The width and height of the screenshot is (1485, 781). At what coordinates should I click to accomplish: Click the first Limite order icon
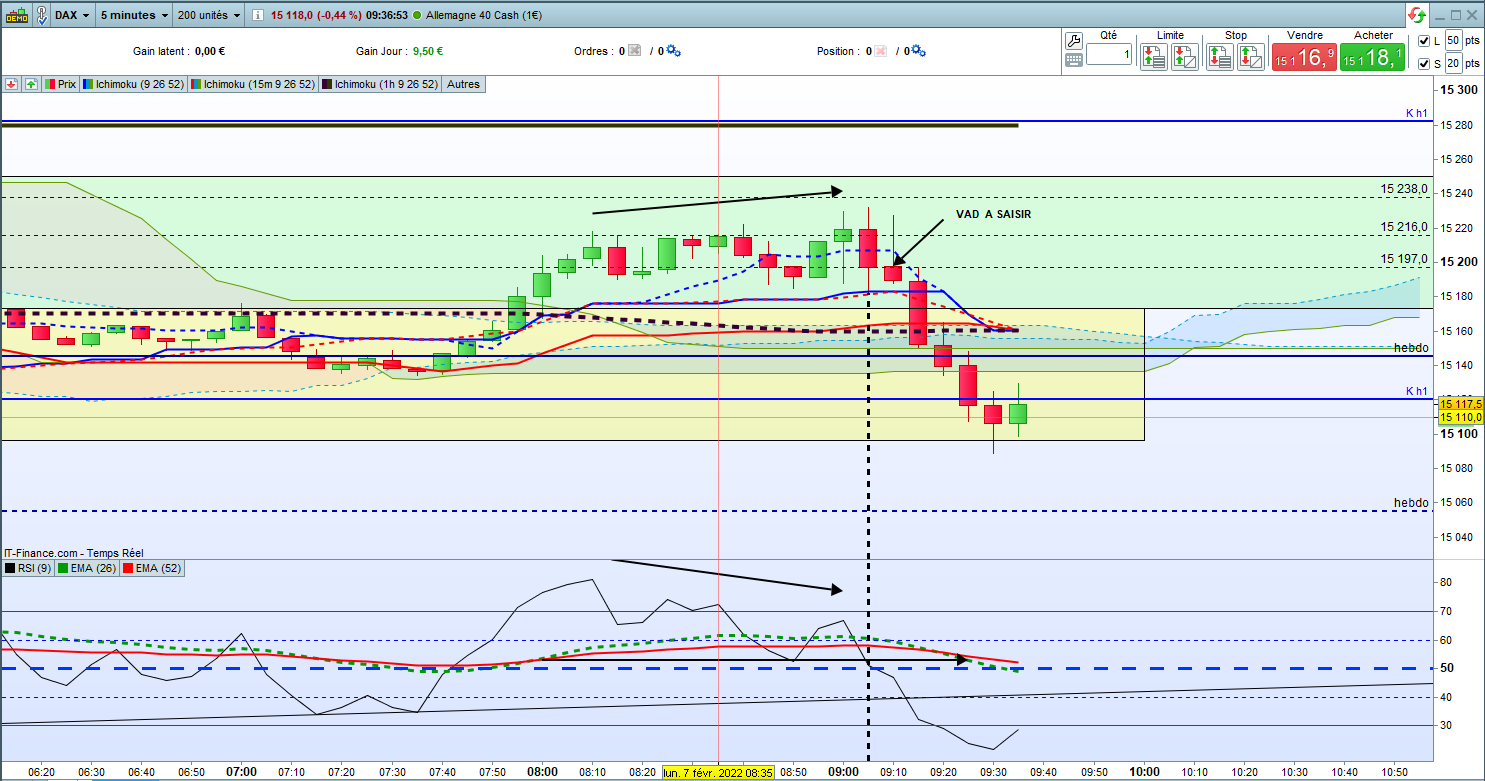tap(1154, 56)
